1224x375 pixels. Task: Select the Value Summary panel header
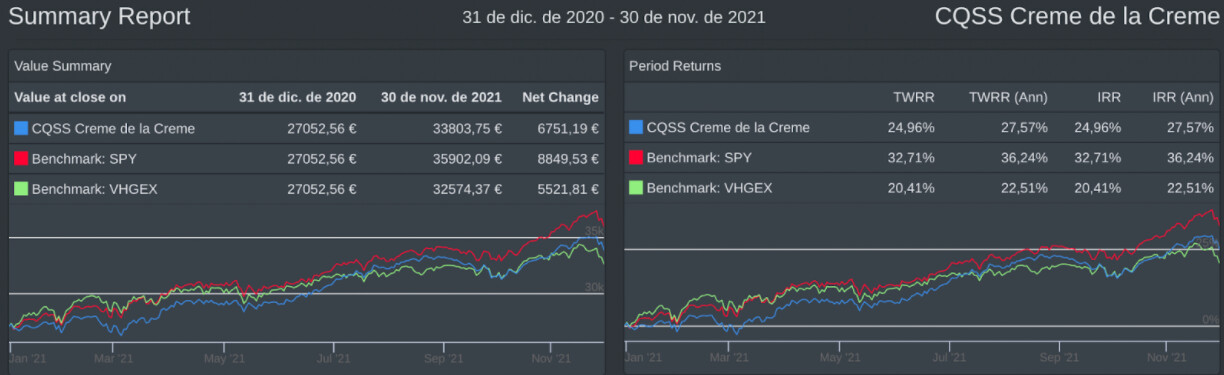point(307,66)
